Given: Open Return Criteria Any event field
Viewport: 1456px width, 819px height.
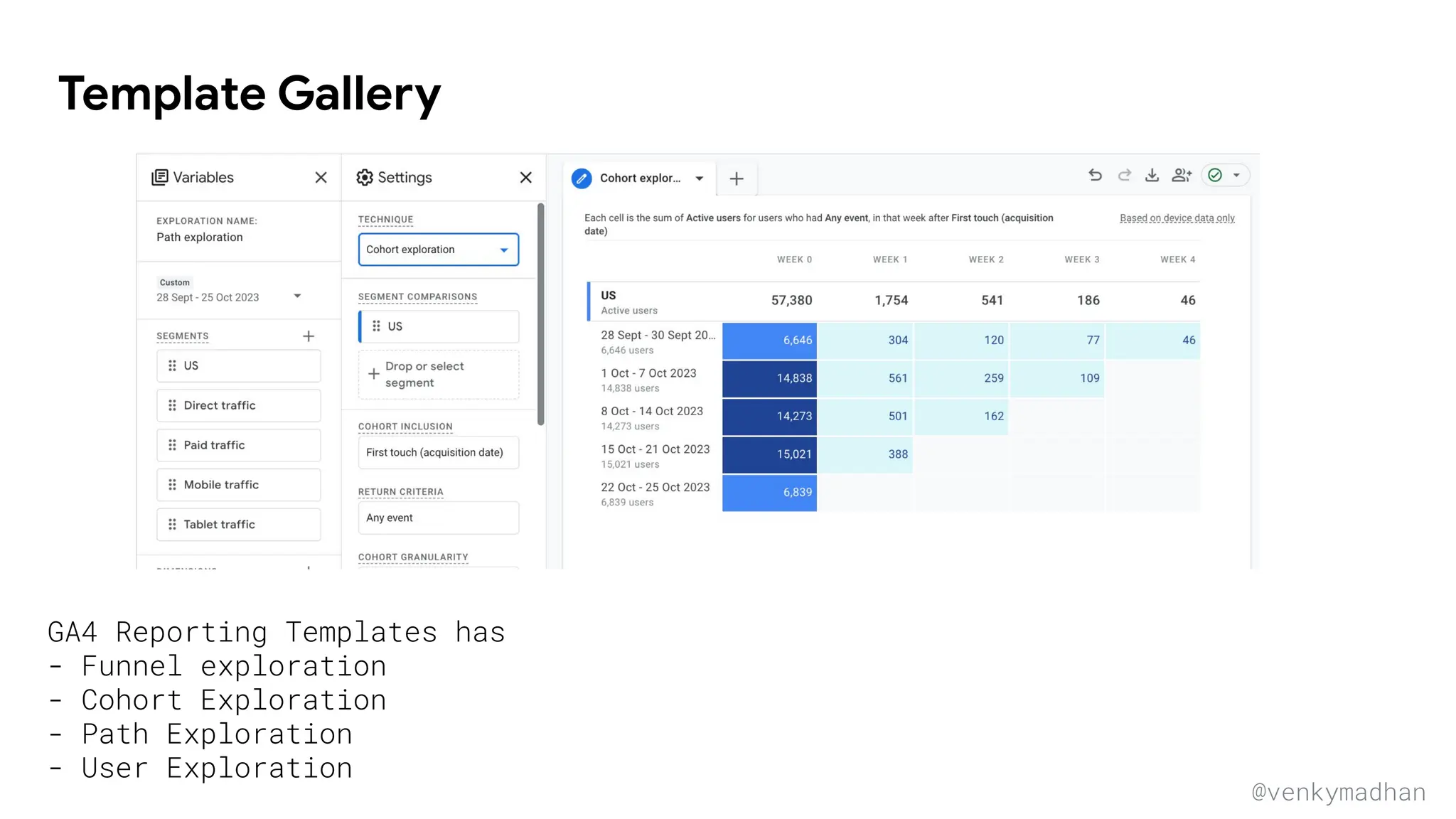Looking at the screenshot, I should 439,518.
